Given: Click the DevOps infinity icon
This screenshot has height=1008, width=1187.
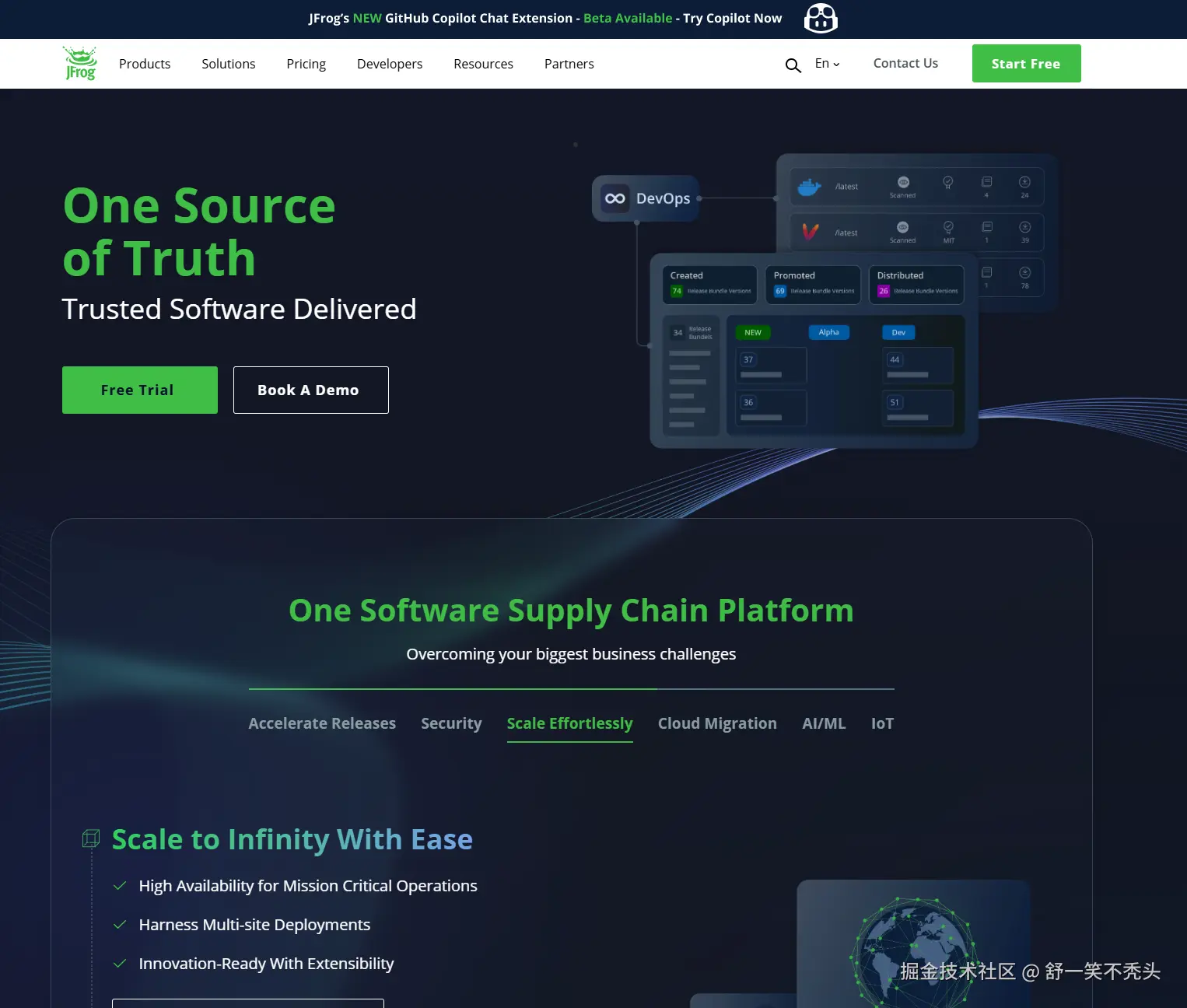Looking at the screenshot, I should coord(615,198).
